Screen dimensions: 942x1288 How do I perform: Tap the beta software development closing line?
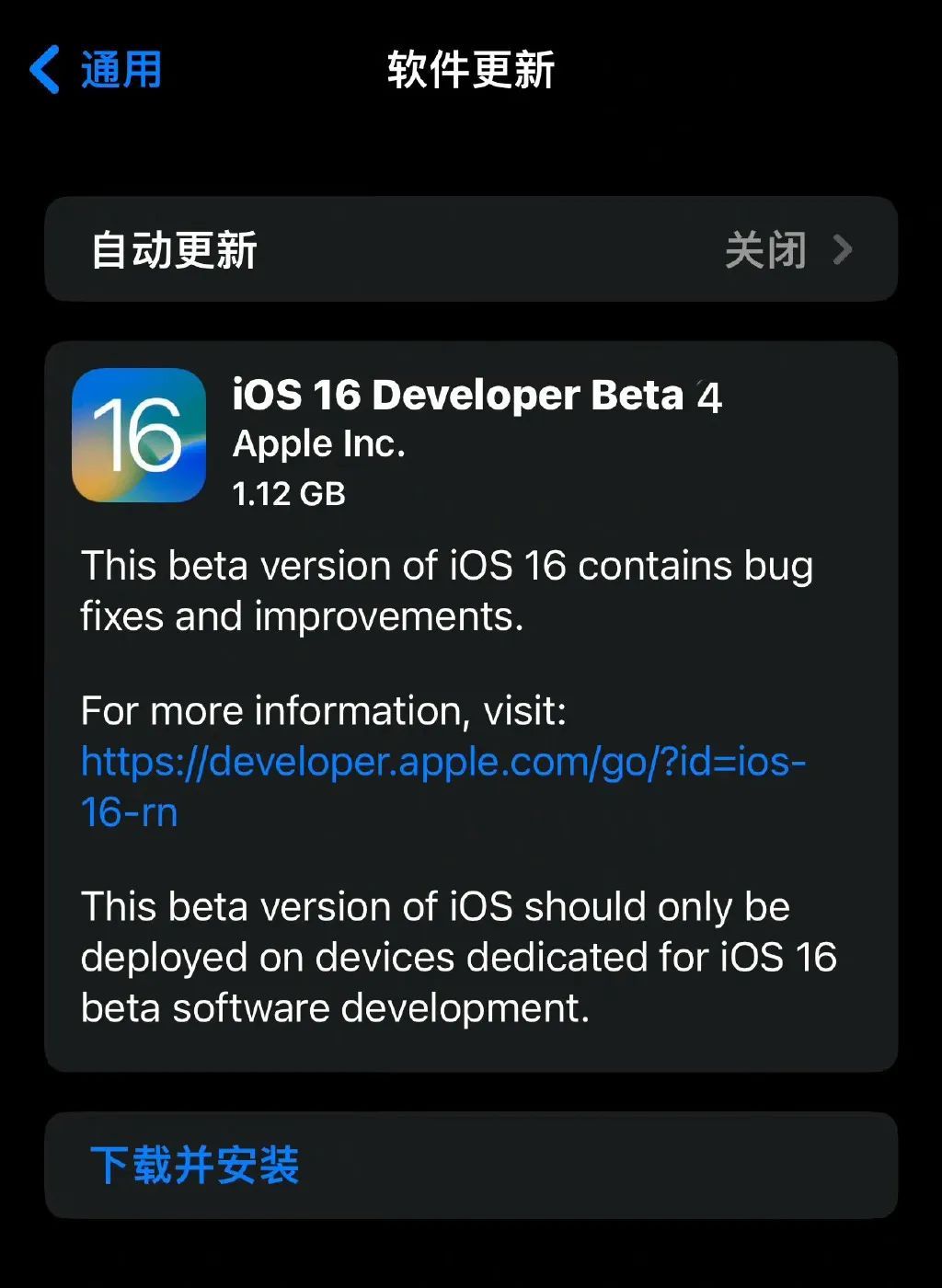[335, 1008]
